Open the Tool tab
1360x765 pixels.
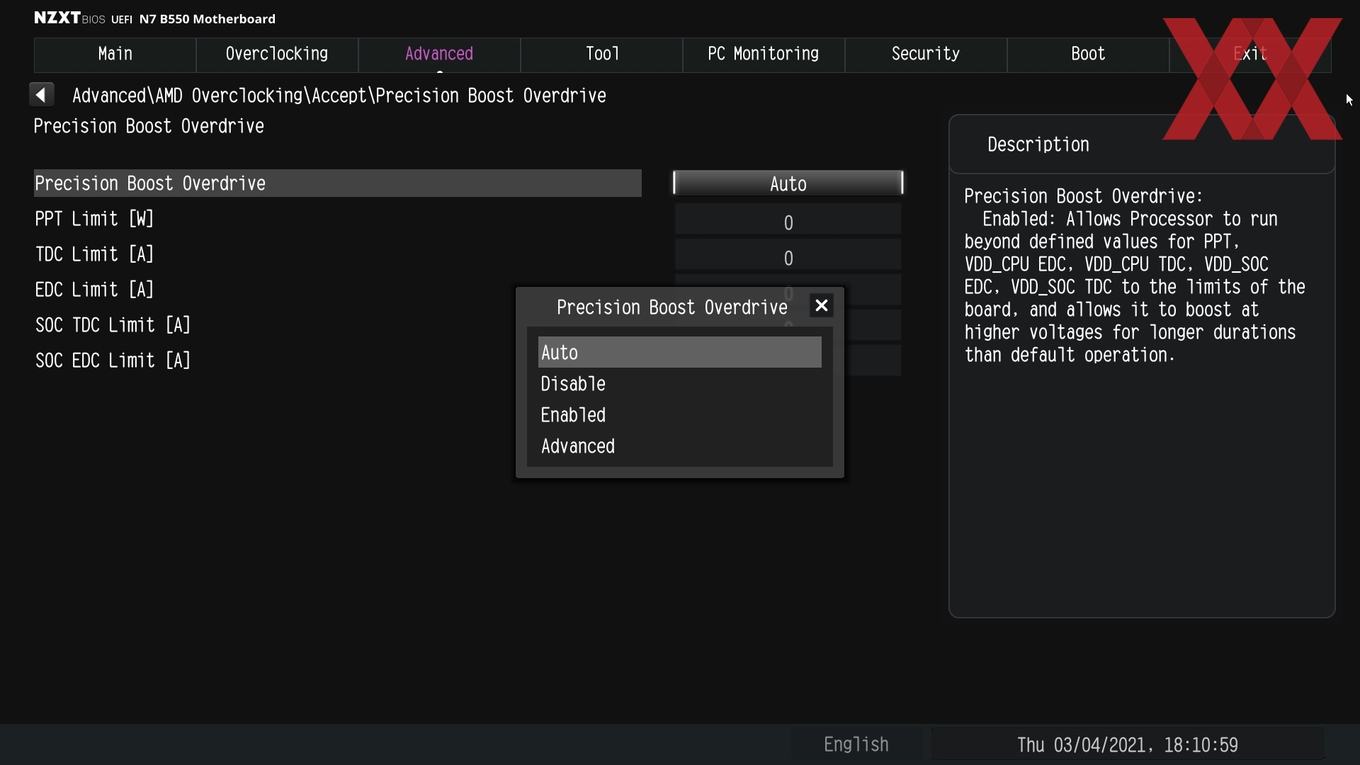click(602, 54)
